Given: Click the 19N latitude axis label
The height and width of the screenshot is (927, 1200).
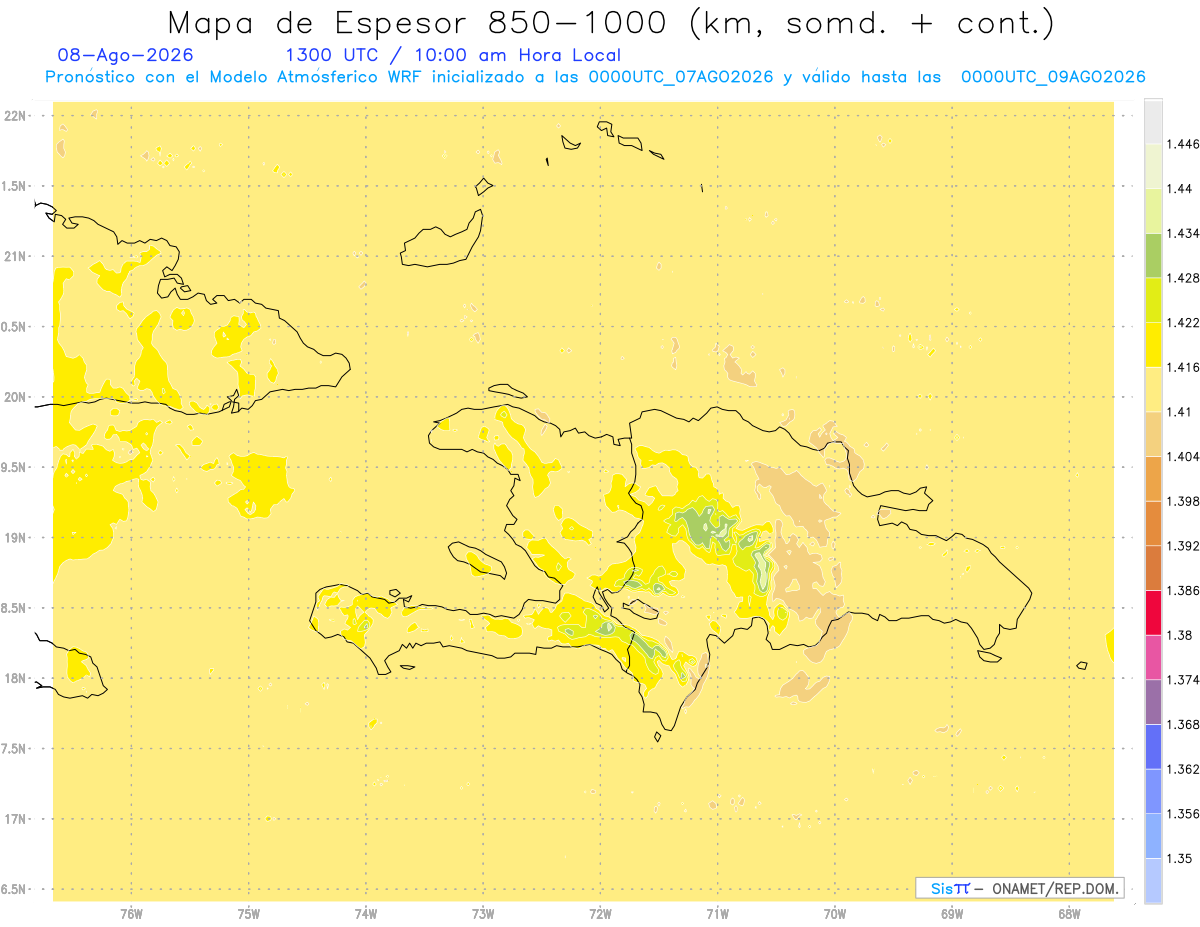Looking at the screenshot, I should coord(16,538).
